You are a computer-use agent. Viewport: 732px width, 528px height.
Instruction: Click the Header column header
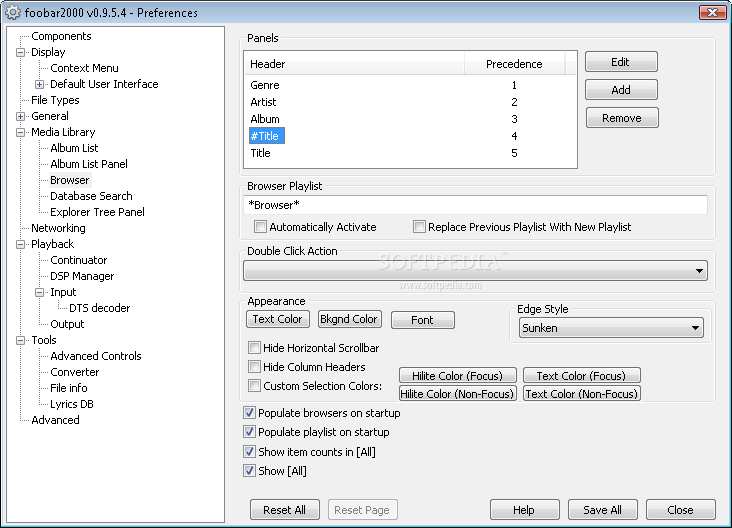(355, 64)
